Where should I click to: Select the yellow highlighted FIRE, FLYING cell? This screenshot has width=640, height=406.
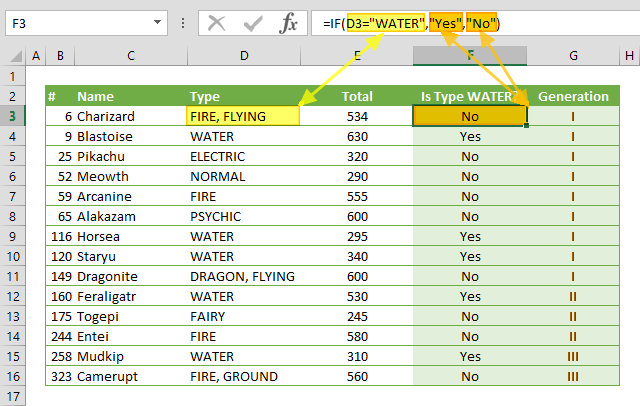(244, 116)
